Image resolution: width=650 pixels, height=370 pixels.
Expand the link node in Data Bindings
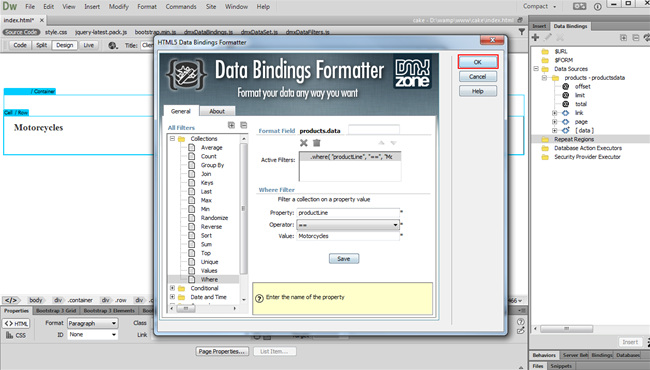click(555, 113)
